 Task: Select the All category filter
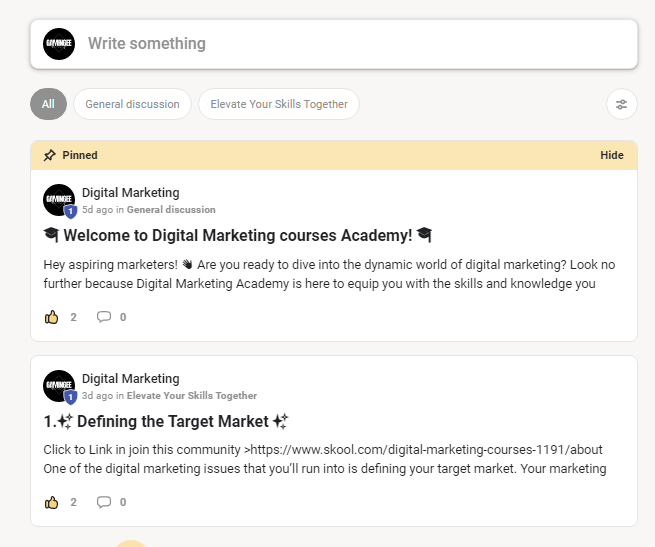[x=48, y=104]
